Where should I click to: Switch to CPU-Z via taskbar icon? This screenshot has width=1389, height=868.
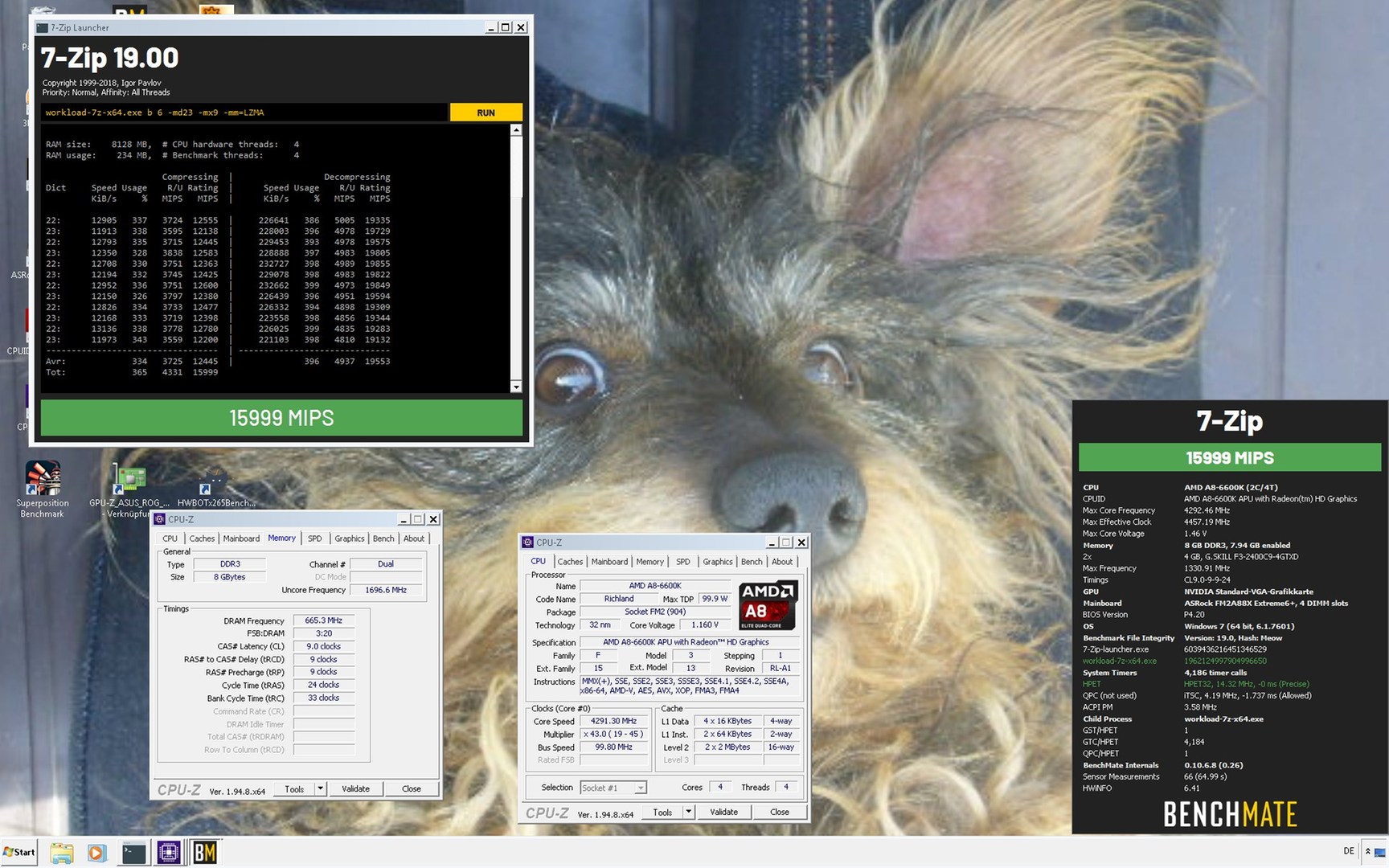169,853
